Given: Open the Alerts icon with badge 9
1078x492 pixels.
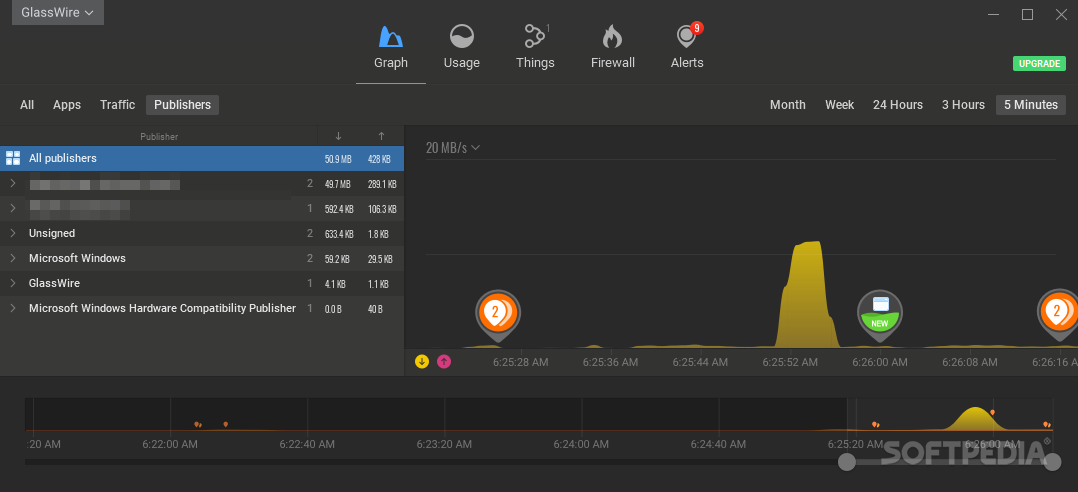Looking at the screenshot, I should [x=687, y=34].
